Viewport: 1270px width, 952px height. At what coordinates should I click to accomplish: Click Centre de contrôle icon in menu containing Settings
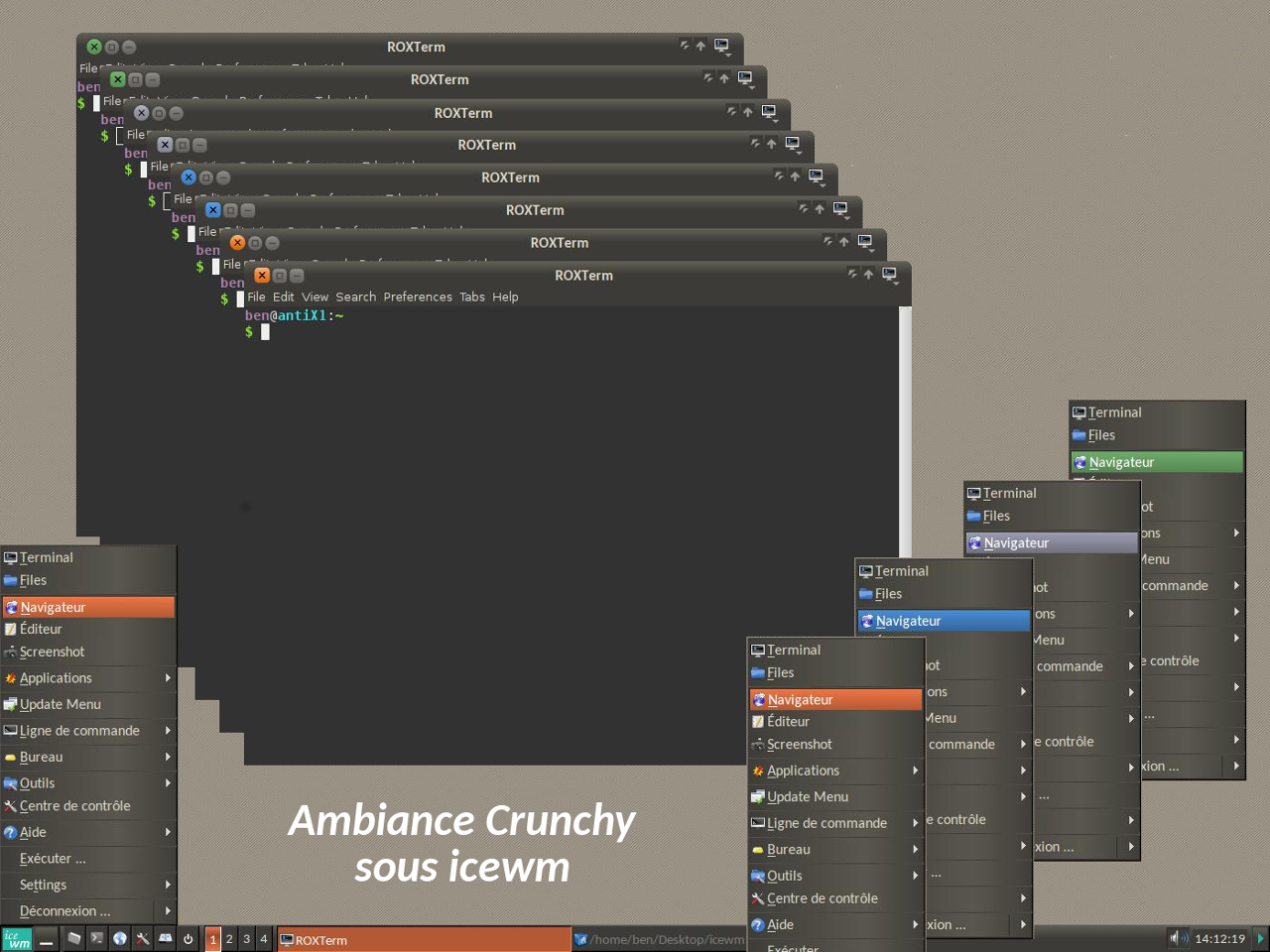[11, 806]
